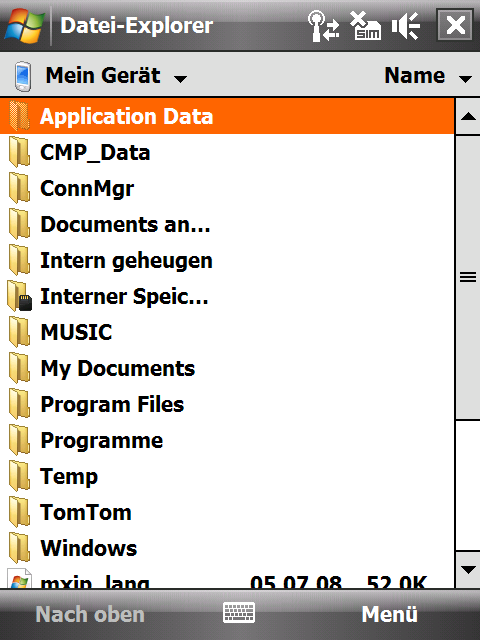The width and height of the screenshot is (480, 640).
Task: Open the Program Files folder
Action: [227, 404]
